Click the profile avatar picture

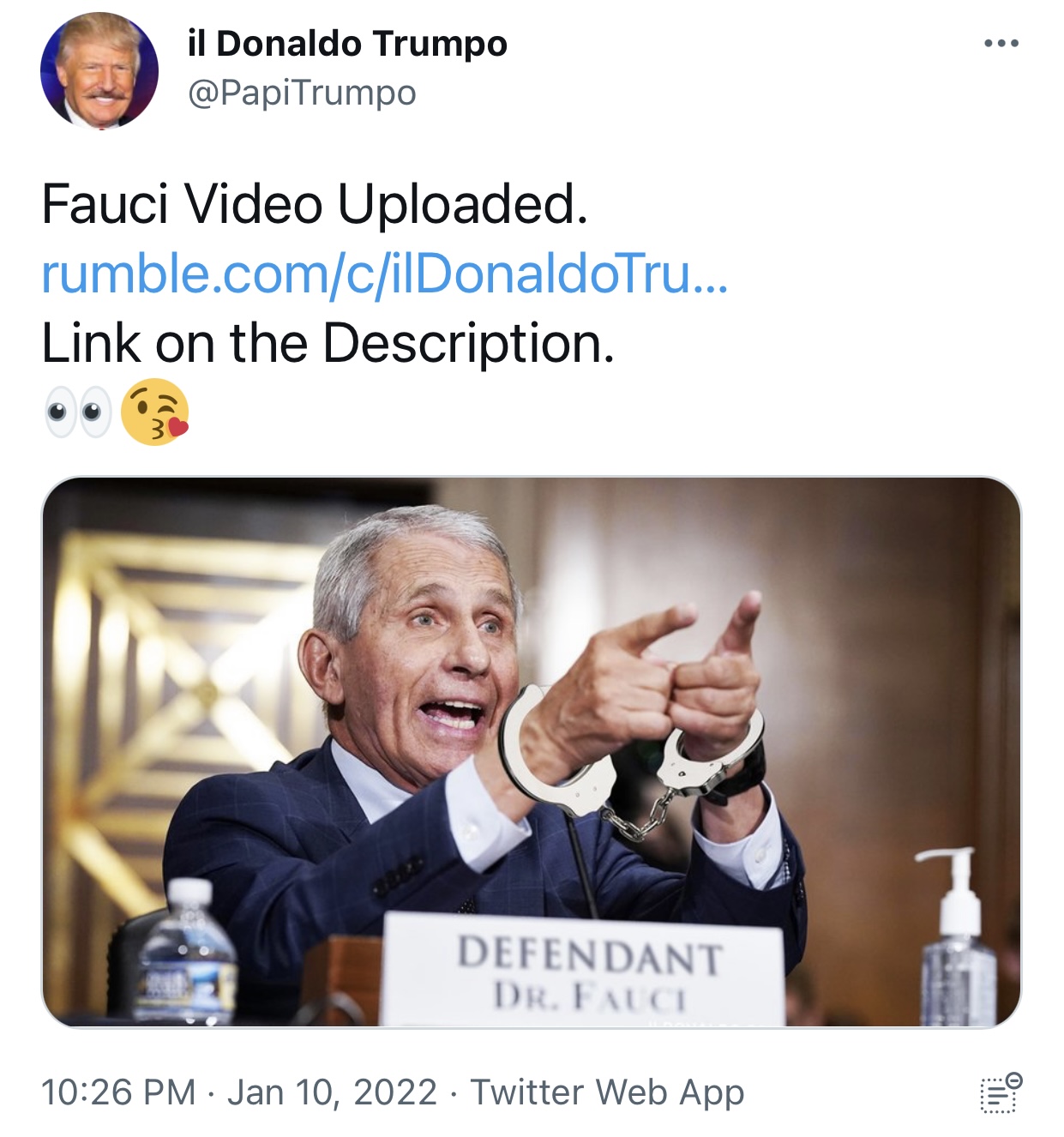click(x=99, y=70)
